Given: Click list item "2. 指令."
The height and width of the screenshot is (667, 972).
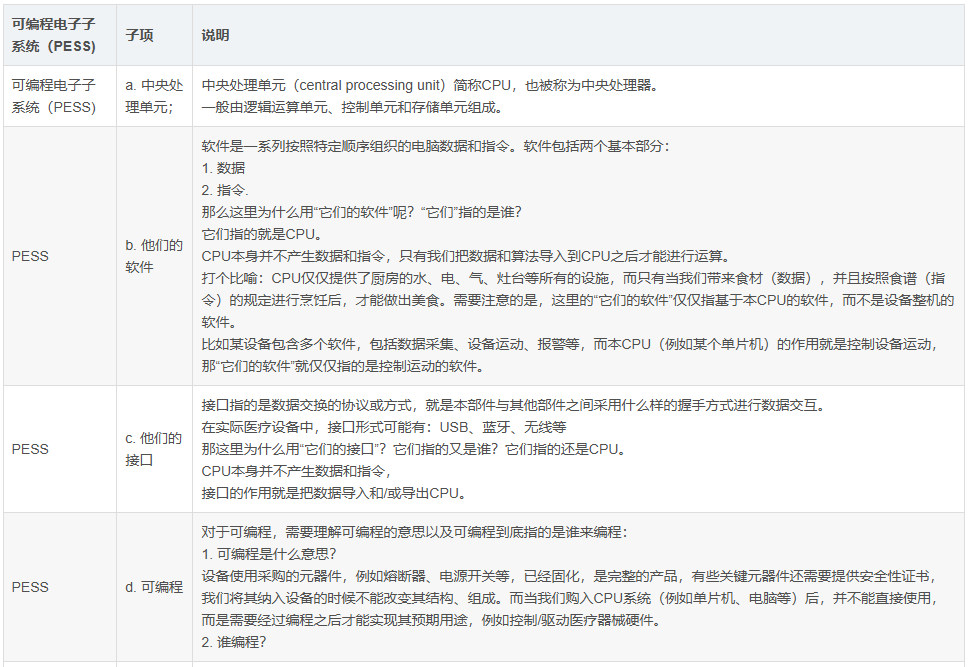Looking at the screenshot, I should click(x=225, y=190).
